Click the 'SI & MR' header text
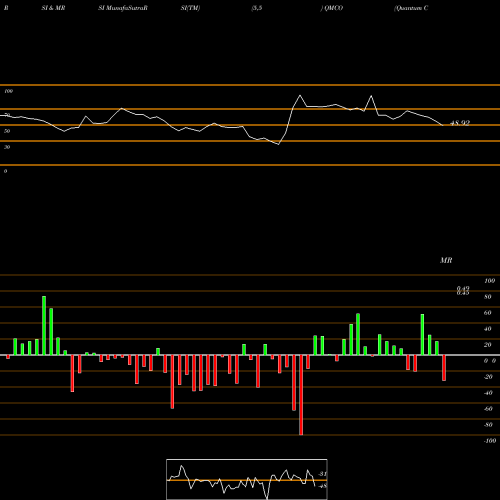500x500 pixels. click(53, 8)
